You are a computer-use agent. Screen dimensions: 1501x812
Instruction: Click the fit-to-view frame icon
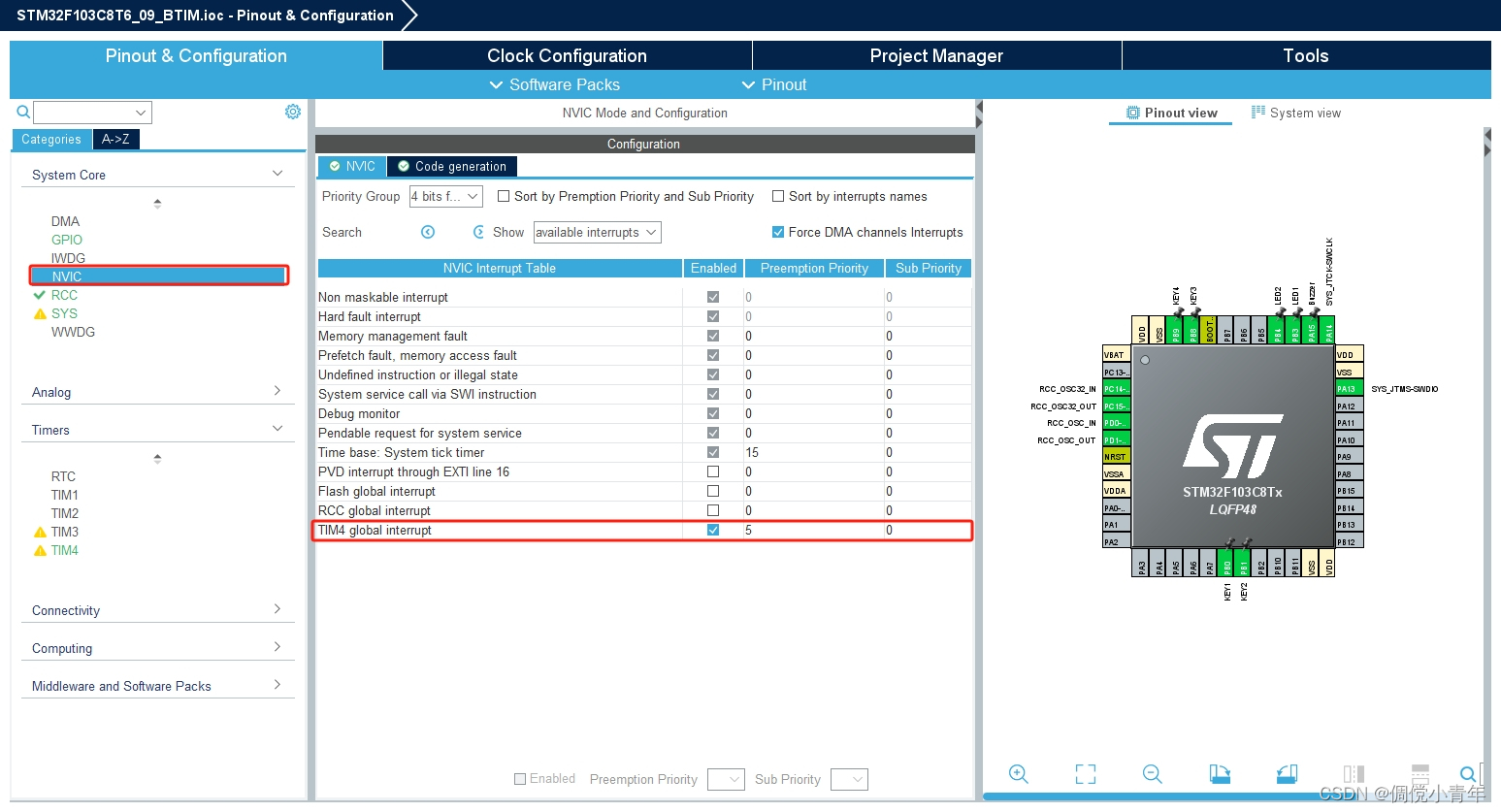point(1086,773)
